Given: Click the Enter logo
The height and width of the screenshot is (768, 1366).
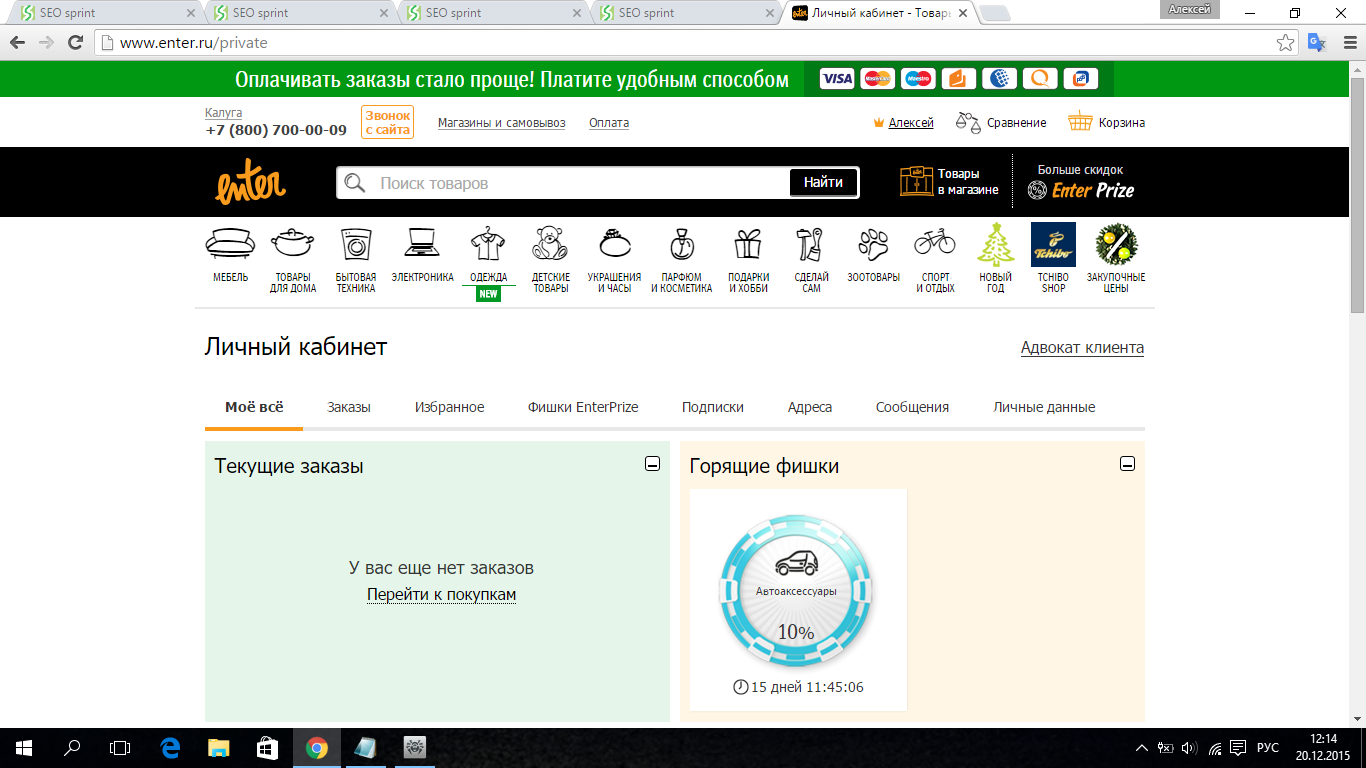Looking at the screenshot, I should 250,182.
